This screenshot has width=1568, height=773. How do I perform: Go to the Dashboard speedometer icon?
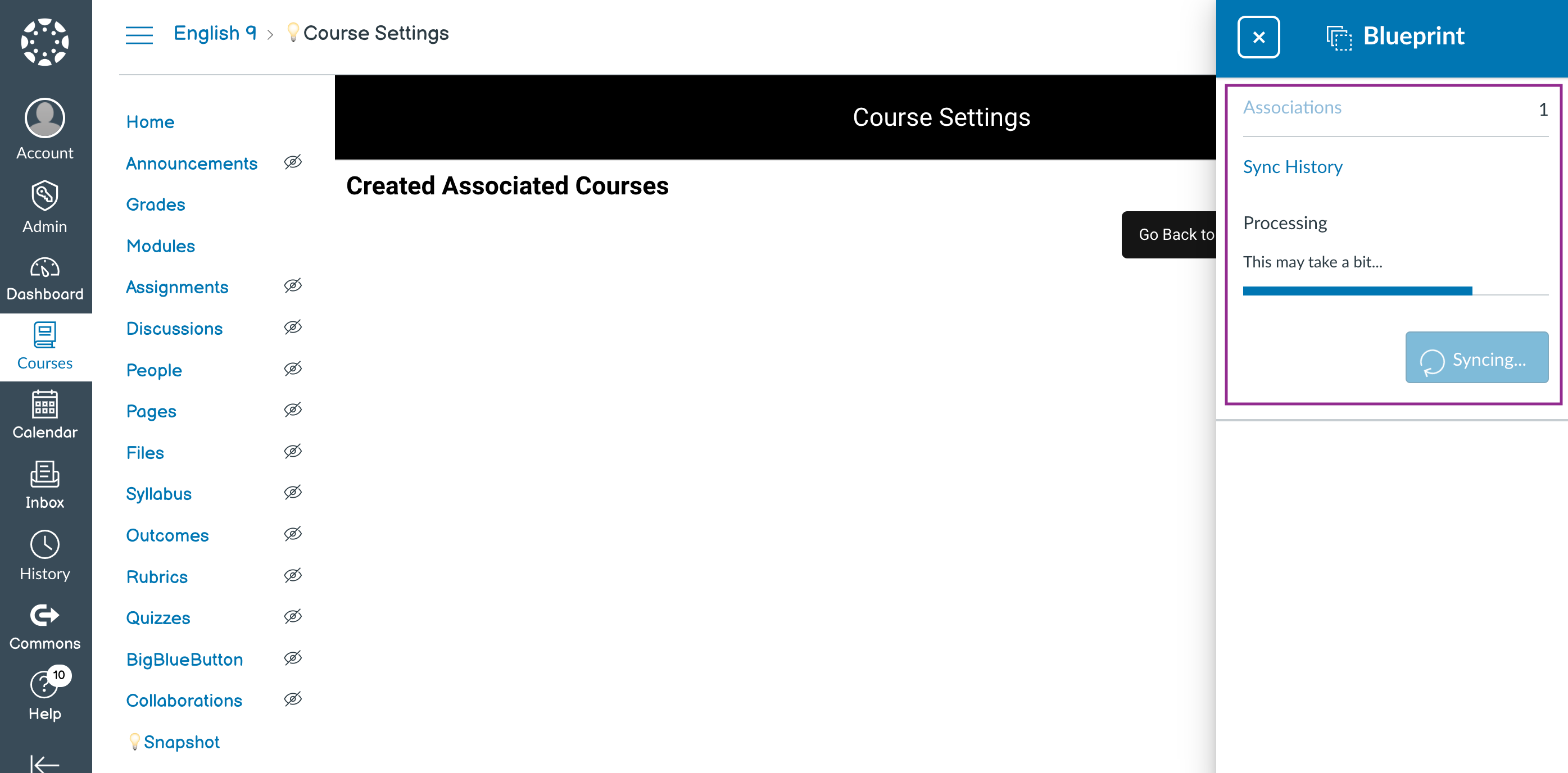[x=44, y=268]
